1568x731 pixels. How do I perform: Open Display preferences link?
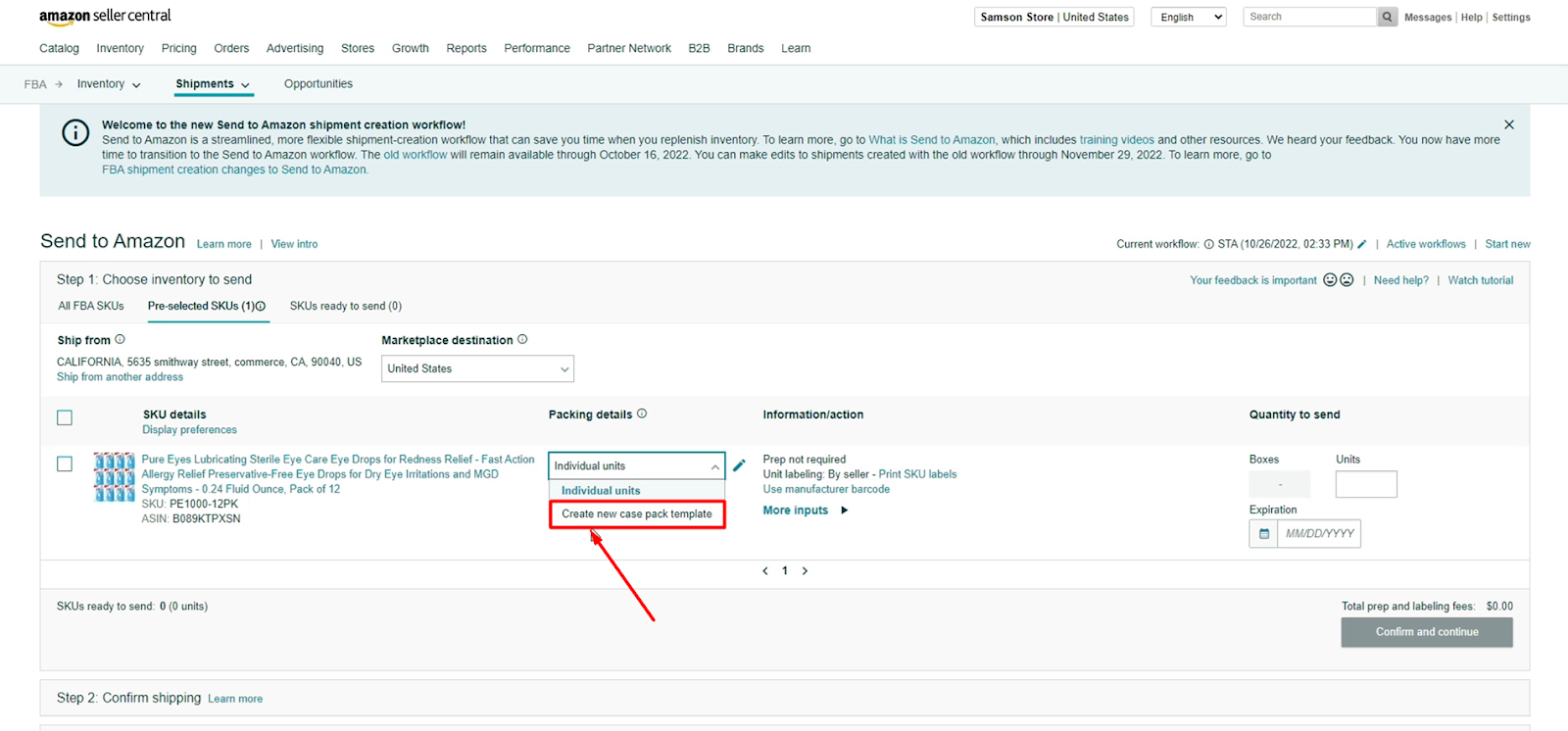pos(189,430)
